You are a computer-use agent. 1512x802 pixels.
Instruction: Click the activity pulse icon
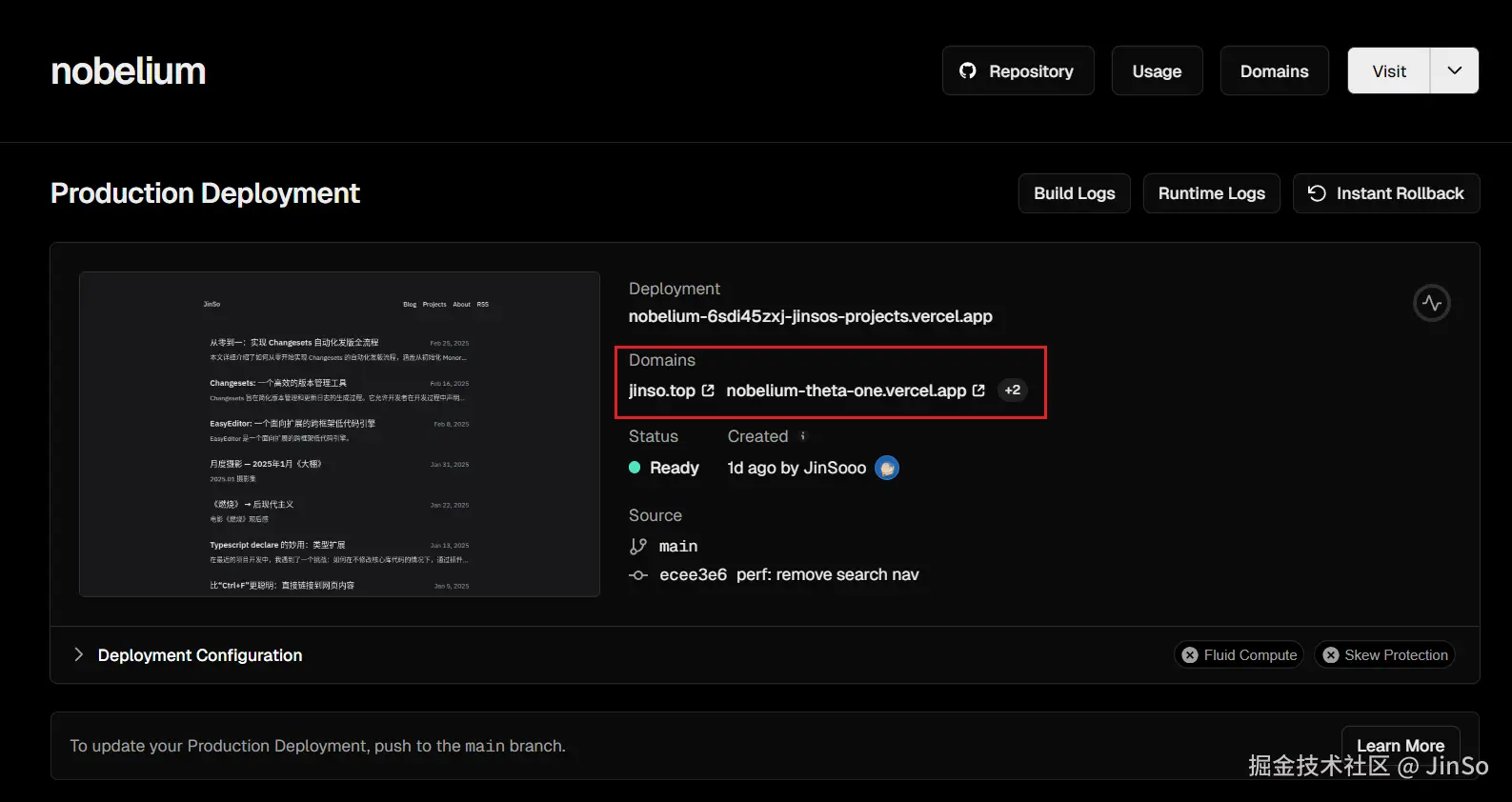pos(1431,303)
